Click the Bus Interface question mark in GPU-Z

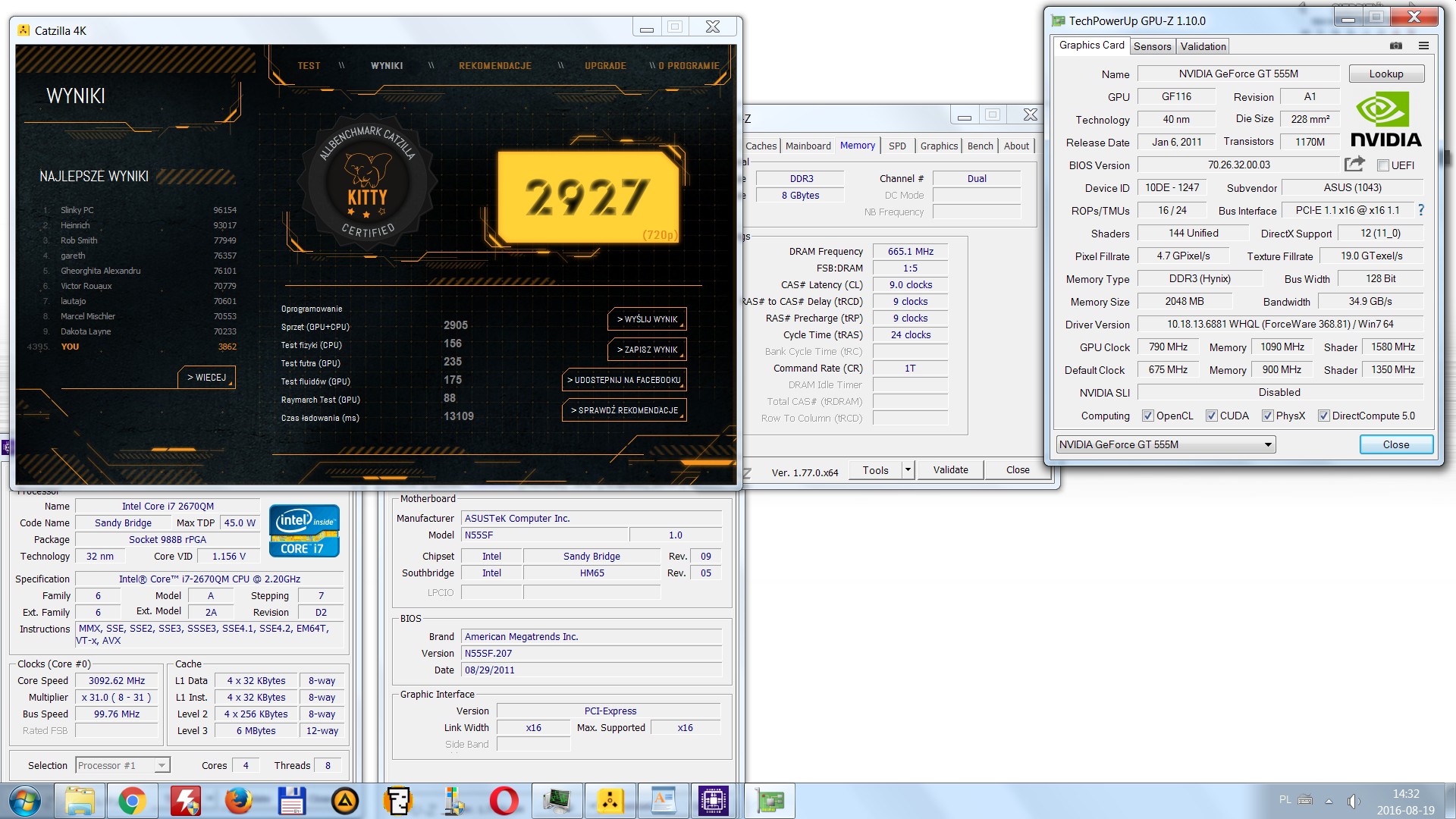(1421, 210)
